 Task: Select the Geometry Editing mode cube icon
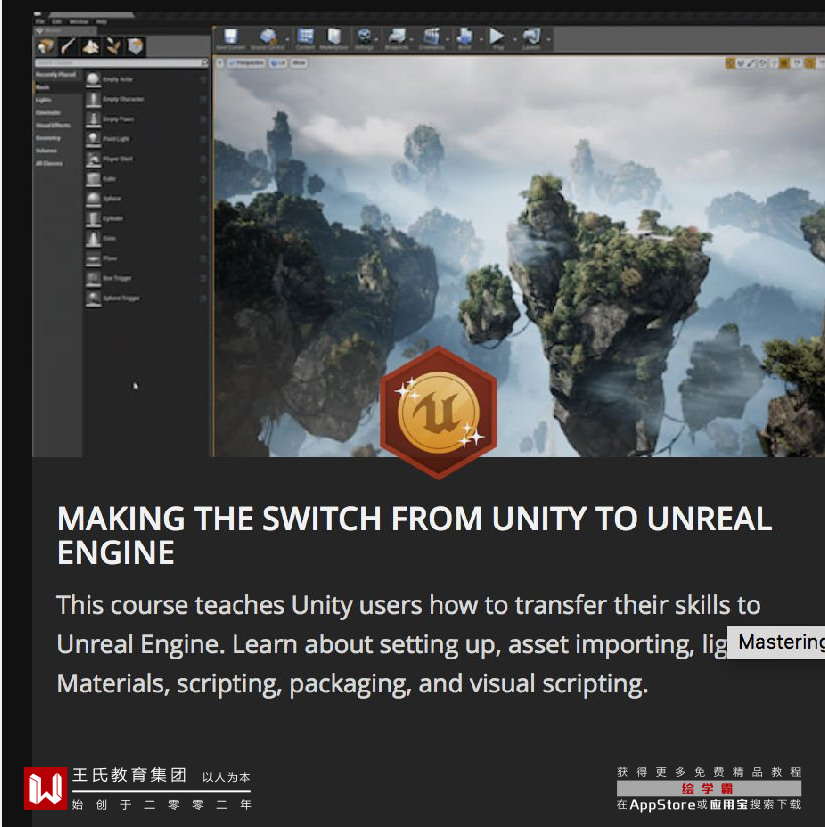click(x=136, y=46)
